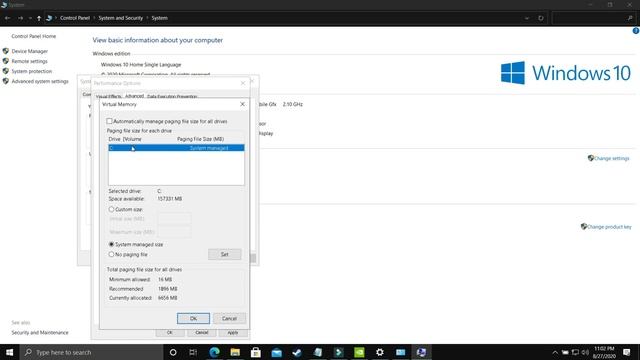Click Control Panel breadcrumb
The width and height of the screenshot is (640, 360).
click(x=75, y=18)
